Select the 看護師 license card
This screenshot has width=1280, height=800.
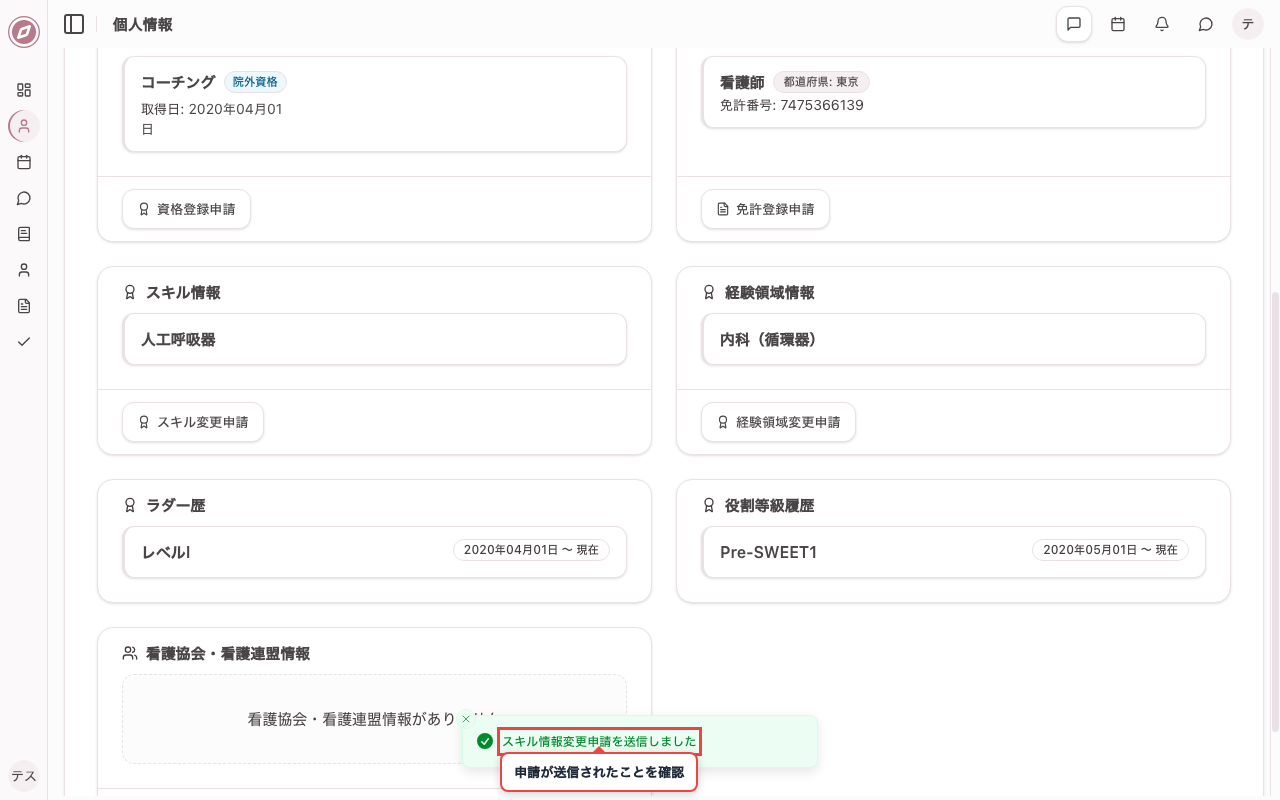point(953,92)
